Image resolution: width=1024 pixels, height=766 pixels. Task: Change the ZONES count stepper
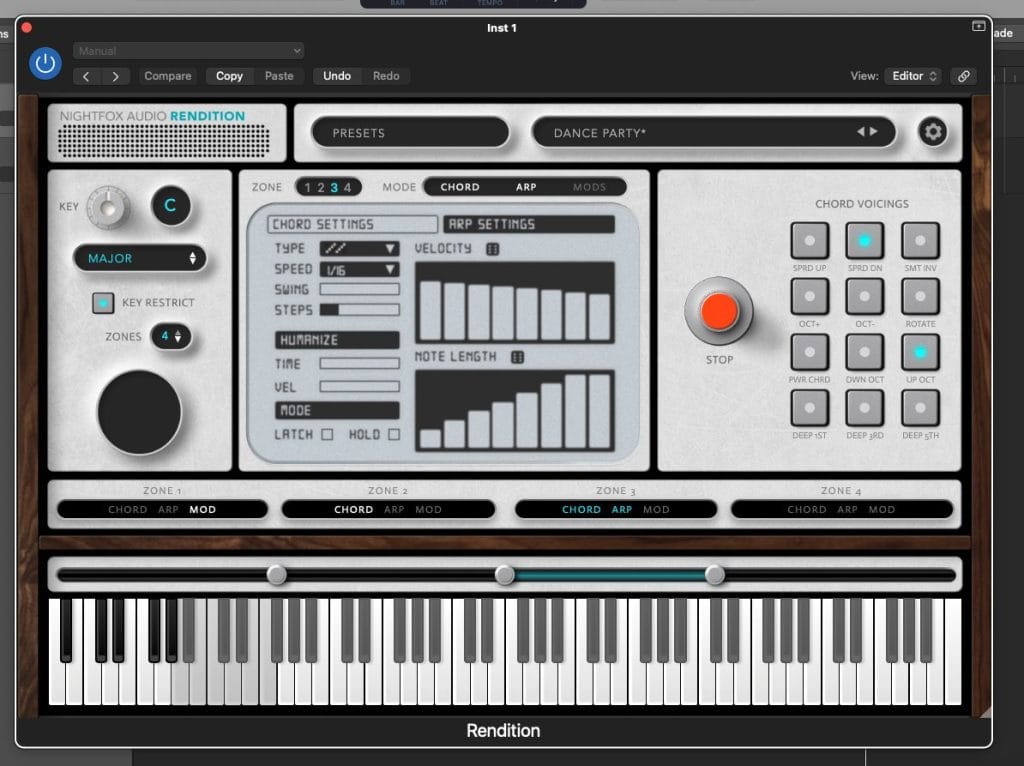click(171, 336)
